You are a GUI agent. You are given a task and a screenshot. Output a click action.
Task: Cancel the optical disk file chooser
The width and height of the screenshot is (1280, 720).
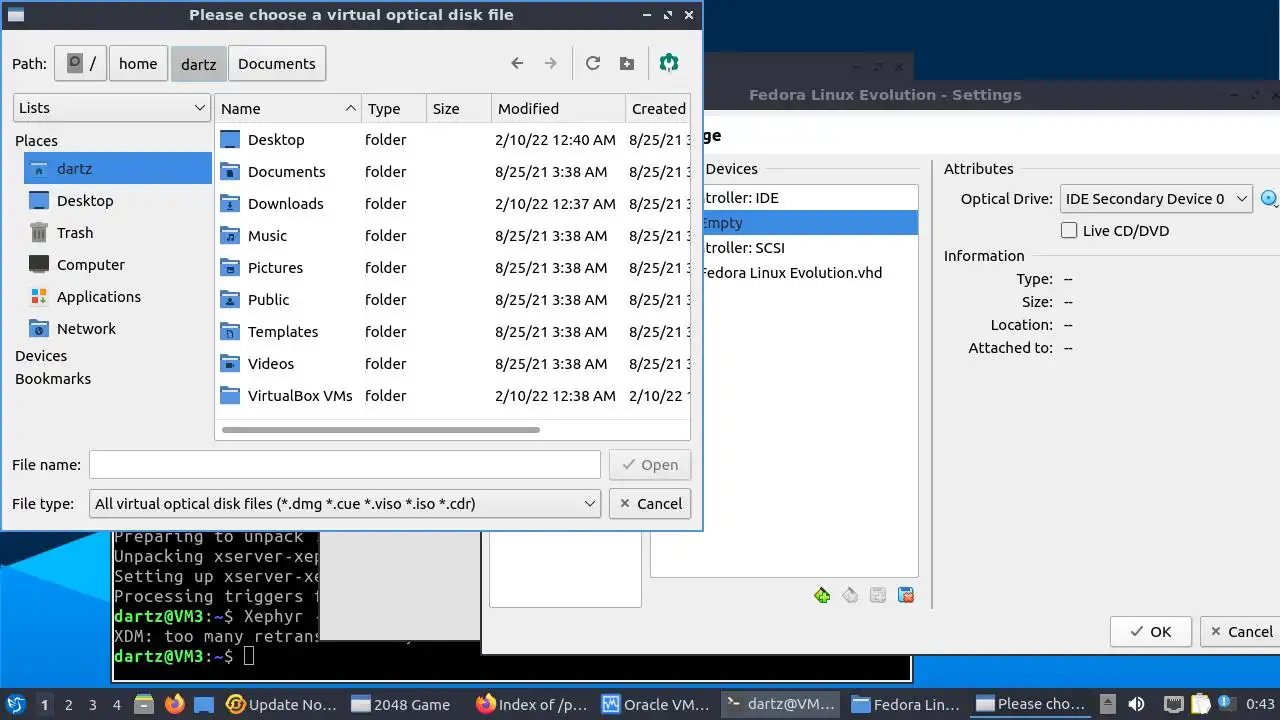click(x=650, y=503)
